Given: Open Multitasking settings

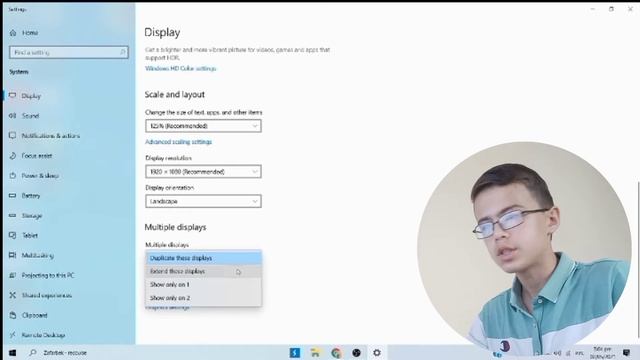Looking at the screenshot, I should [37, 256].
